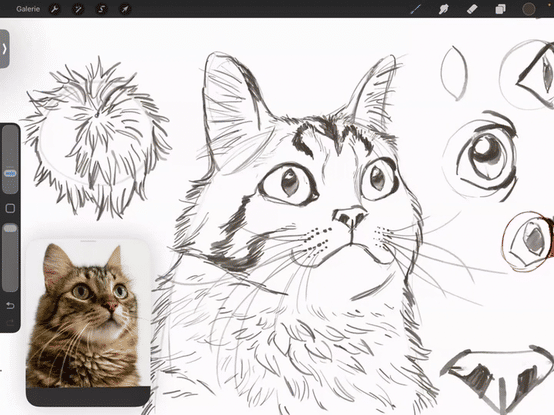Click the brush opacity slider handle
The height and width of the screenshot is (415, 554).
(x=10, y=229)
